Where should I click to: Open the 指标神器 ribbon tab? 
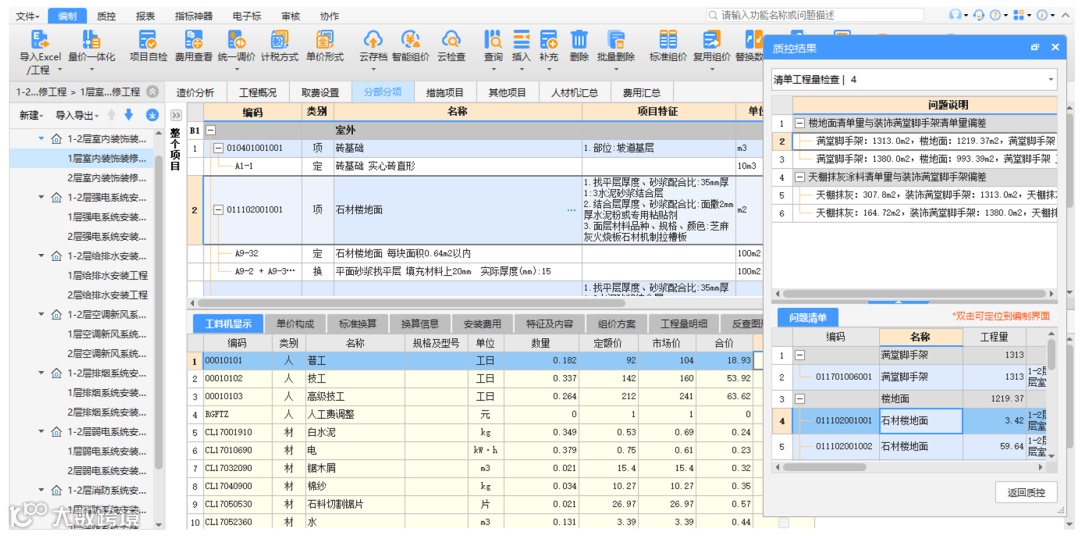[194, 16]
